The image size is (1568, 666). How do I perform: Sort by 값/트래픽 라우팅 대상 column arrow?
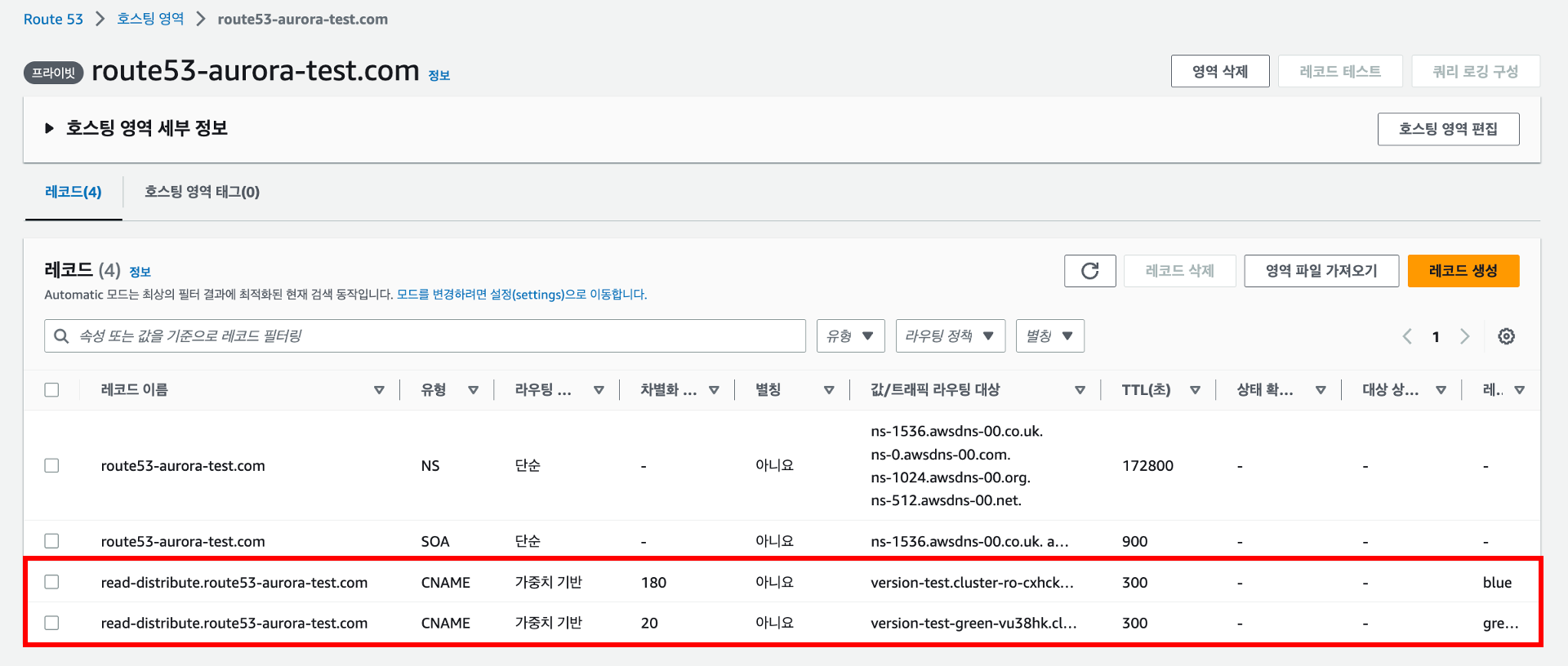pyautogui.click(x=1080, y=390)
